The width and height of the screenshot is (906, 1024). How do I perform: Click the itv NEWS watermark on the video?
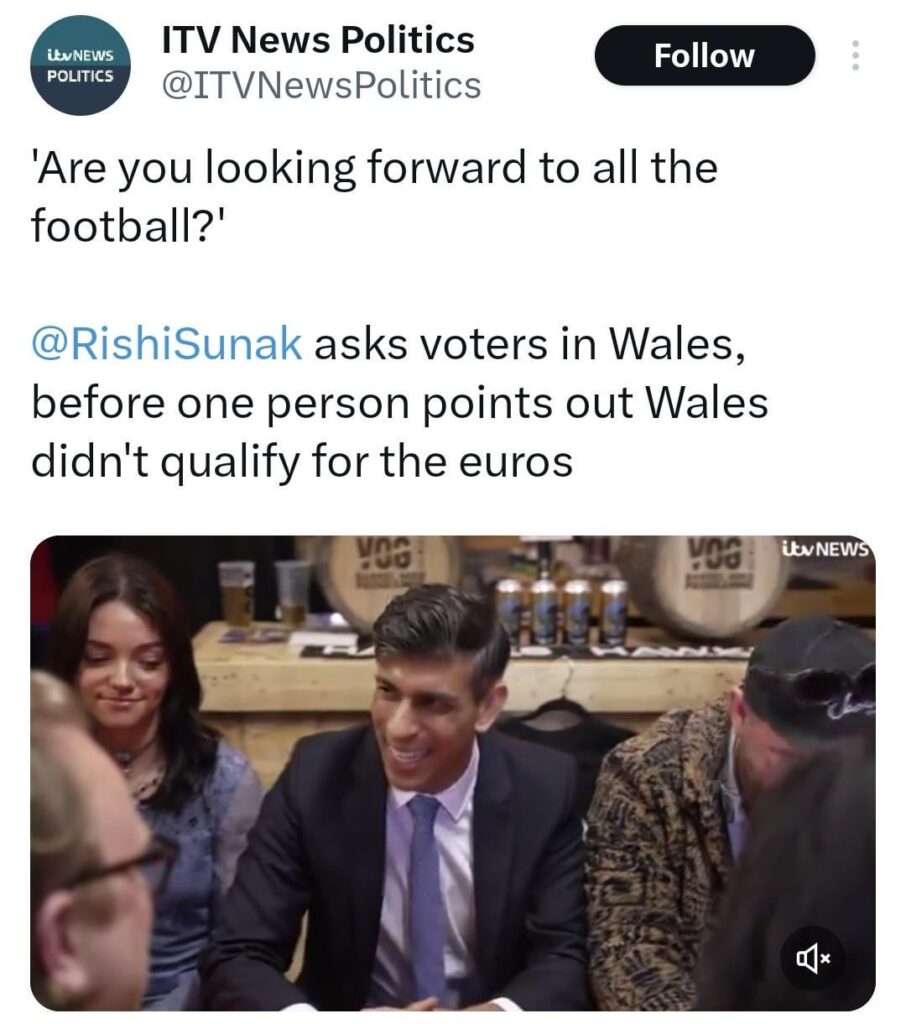point(824,550)
